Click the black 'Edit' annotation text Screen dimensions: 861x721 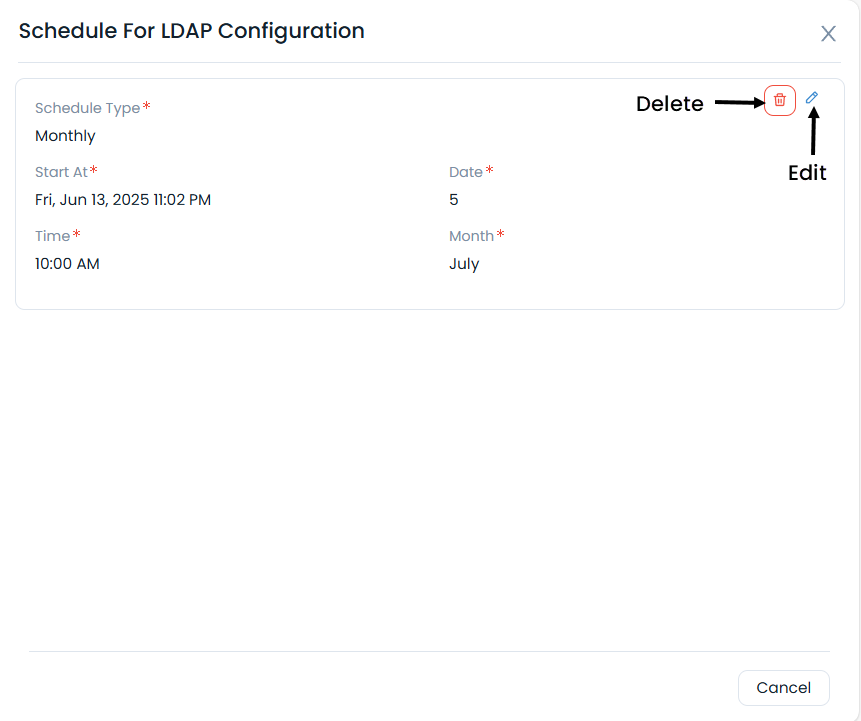807,173
